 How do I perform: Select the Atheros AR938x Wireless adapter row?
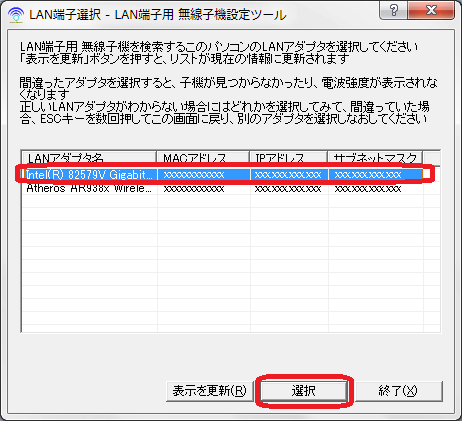coord(223,189)
